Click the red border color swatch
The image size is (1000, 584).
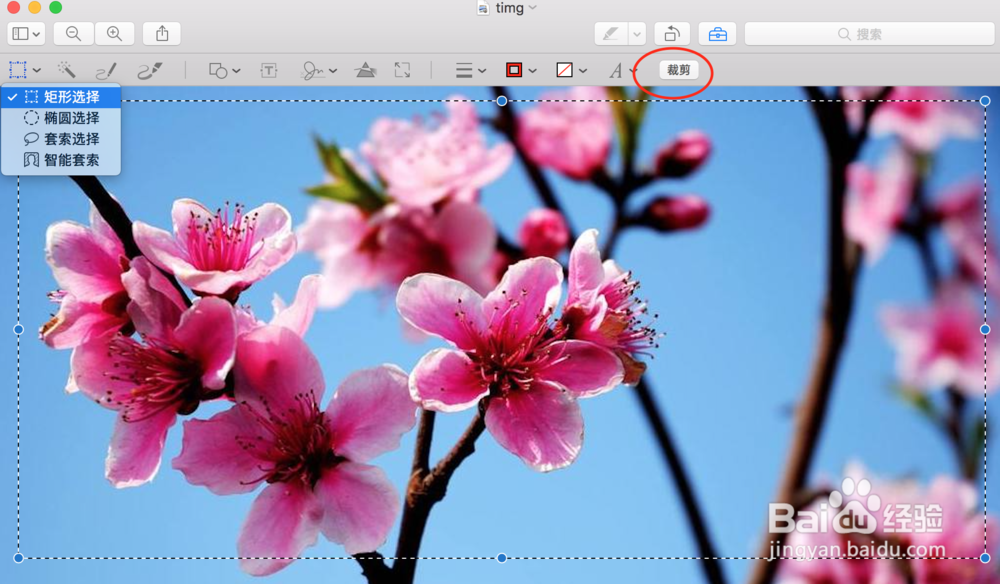[x=514, y=70]
